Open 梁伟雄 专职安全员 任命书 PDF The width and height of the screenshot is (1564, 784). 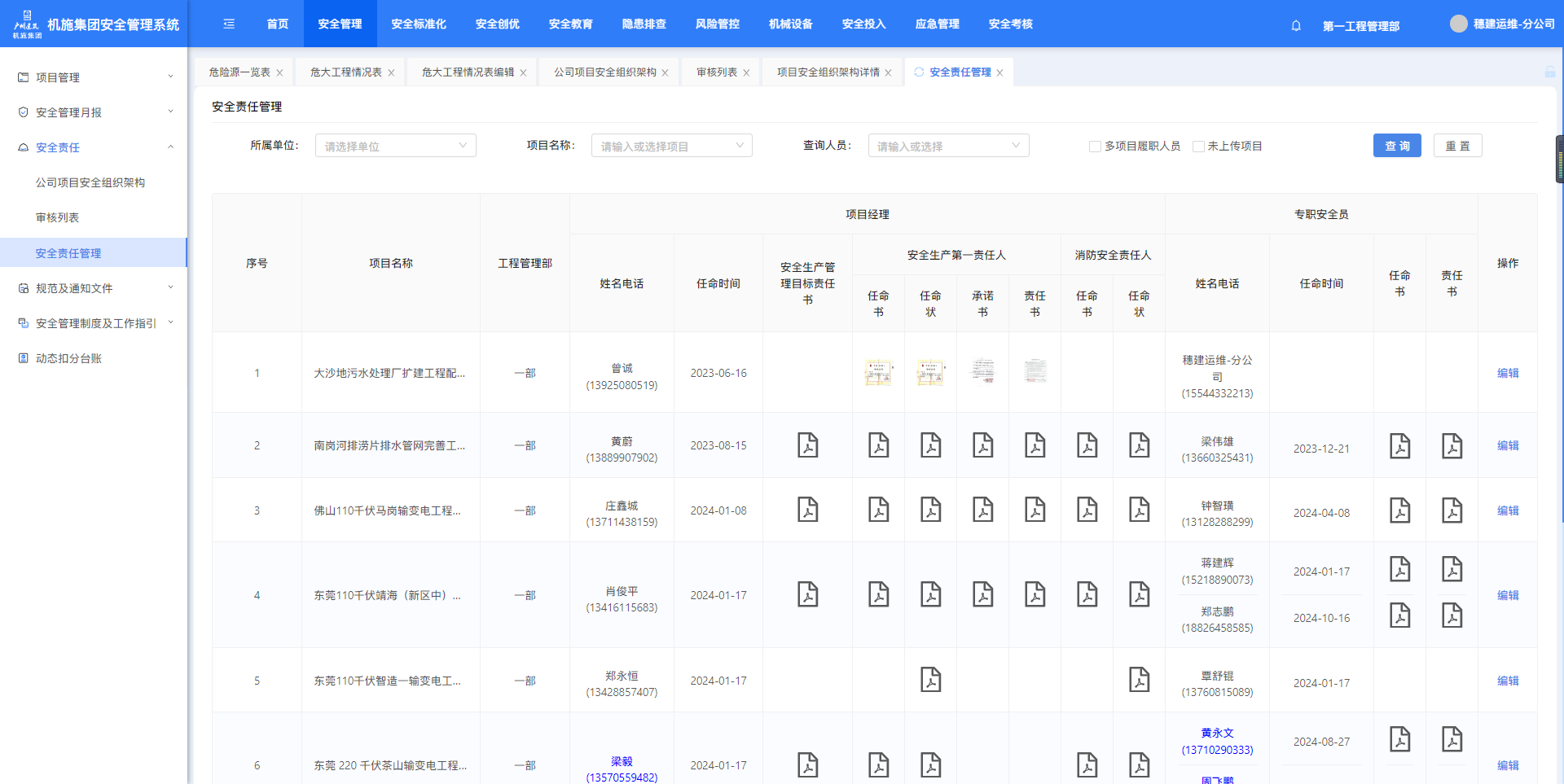pos(1399,446)
